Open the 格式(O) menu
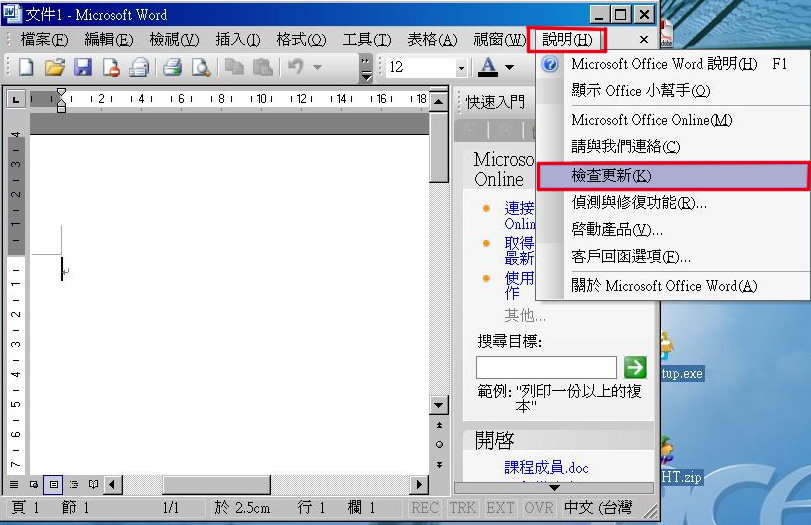This screenshot has height=525, width=811. (x=301, y=40)
